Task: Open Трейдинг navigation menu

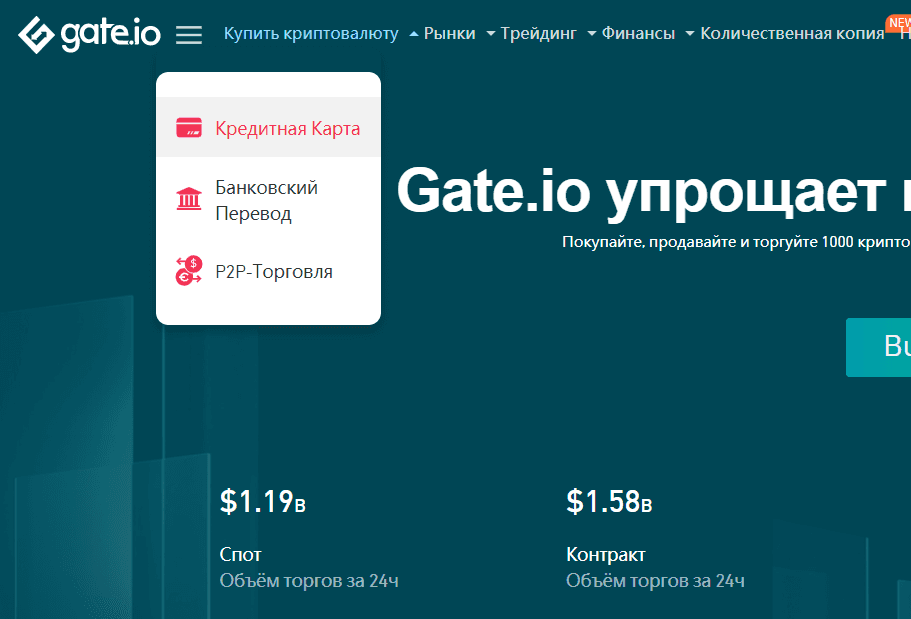Action: pyautogui.click(x=539, y=34)
